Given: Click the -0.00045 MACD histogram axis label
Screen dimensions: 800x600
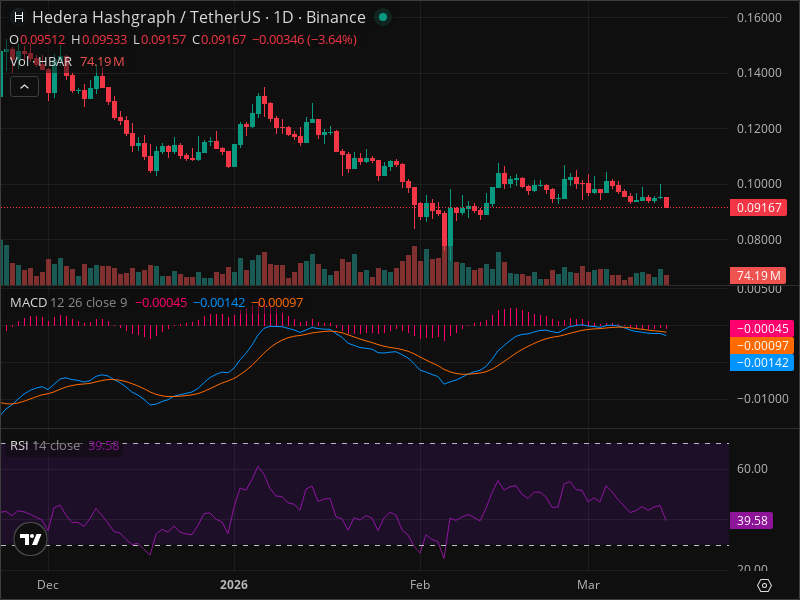Looking at the screenshot, I should click(762, 329).
